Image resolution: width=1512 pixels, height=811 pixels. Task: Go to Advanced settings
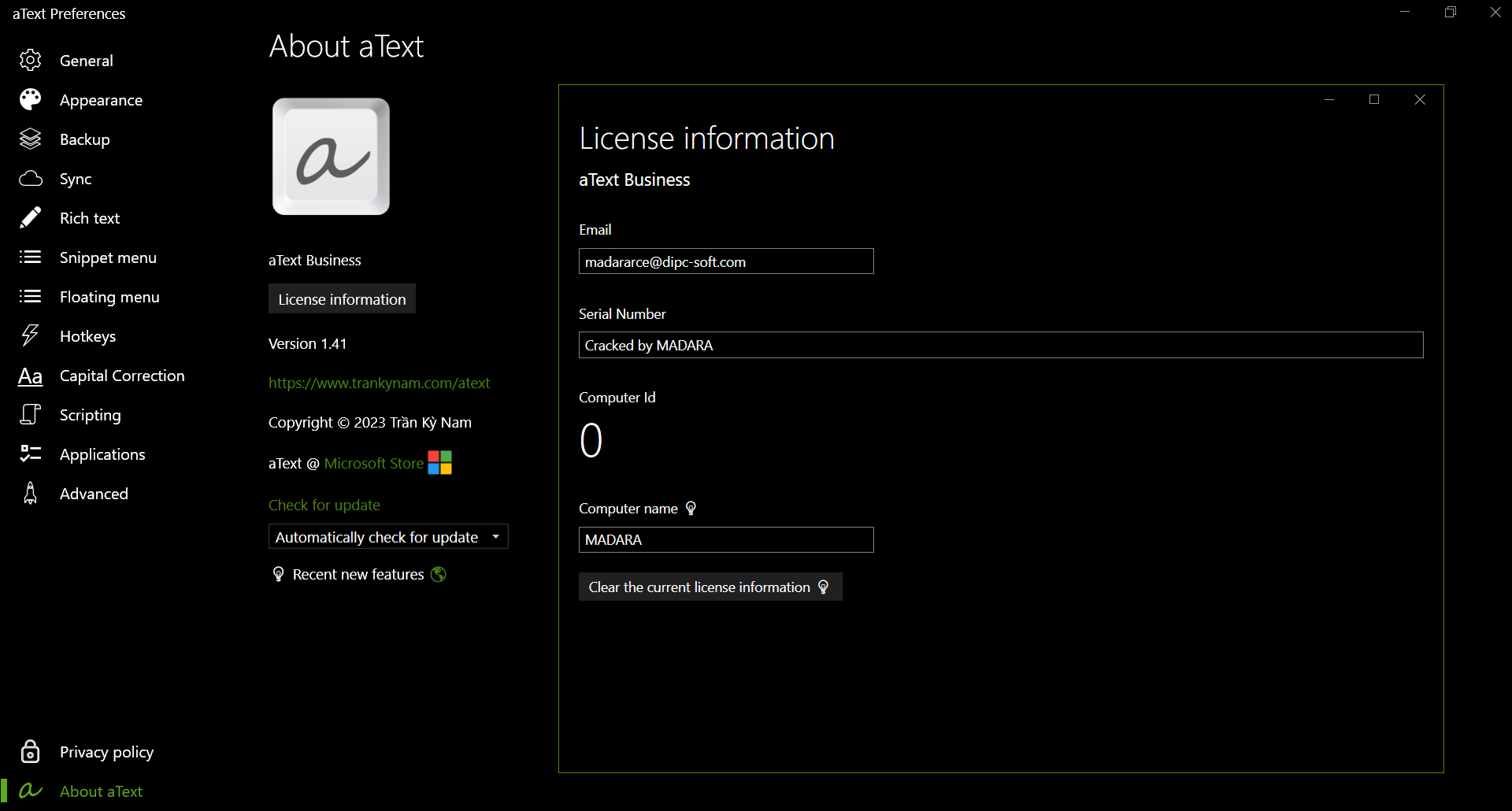(94, 493)
